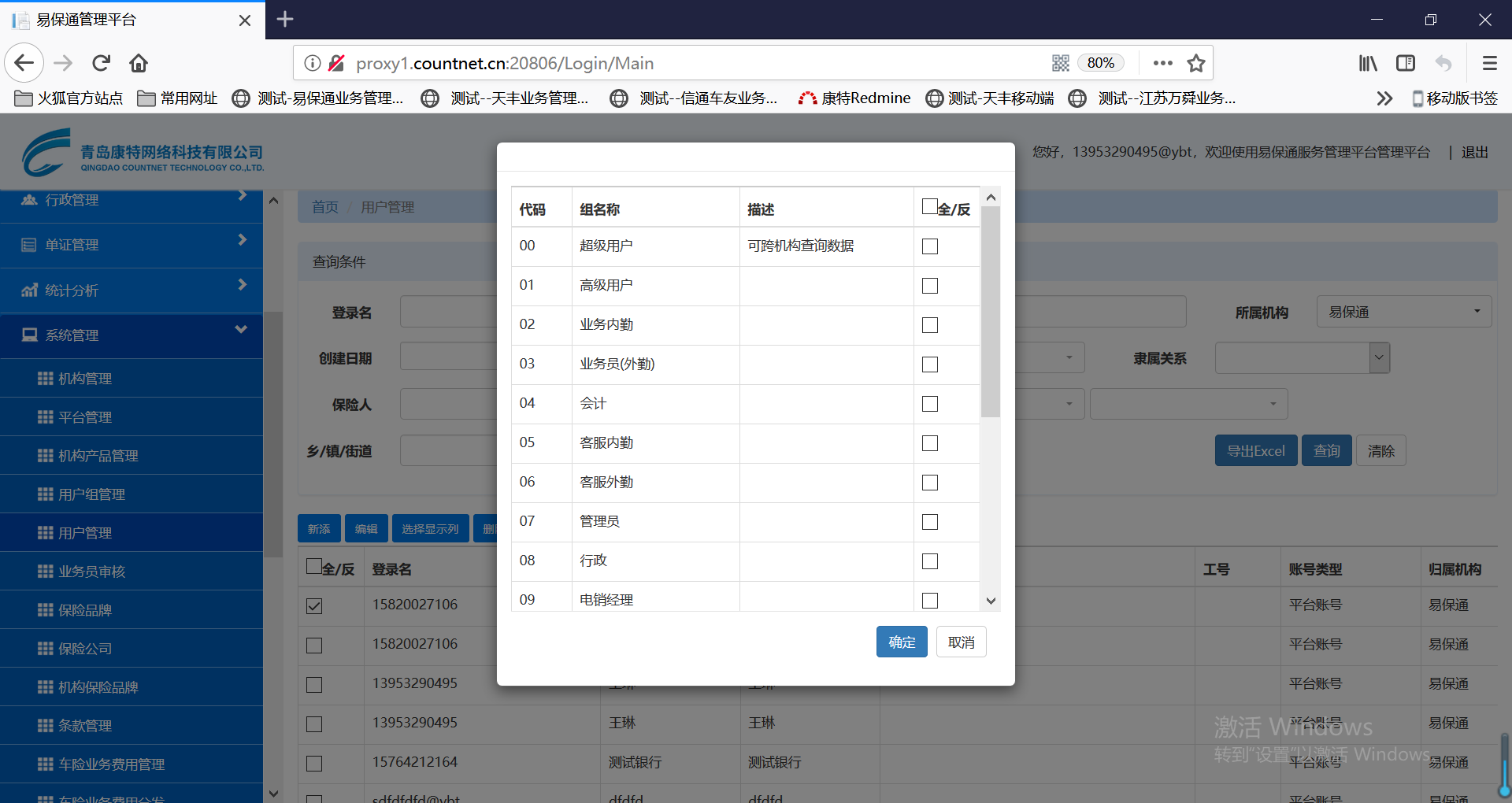The image size is (1512, 803).
Task: Click the browser reload icon
Action: pyautogui.click(x=101, y=63)
